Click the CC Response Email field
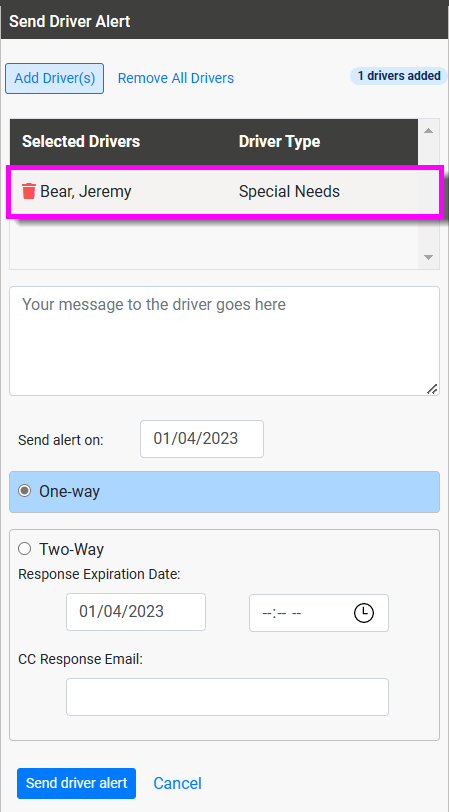 (x=227, y=697)
